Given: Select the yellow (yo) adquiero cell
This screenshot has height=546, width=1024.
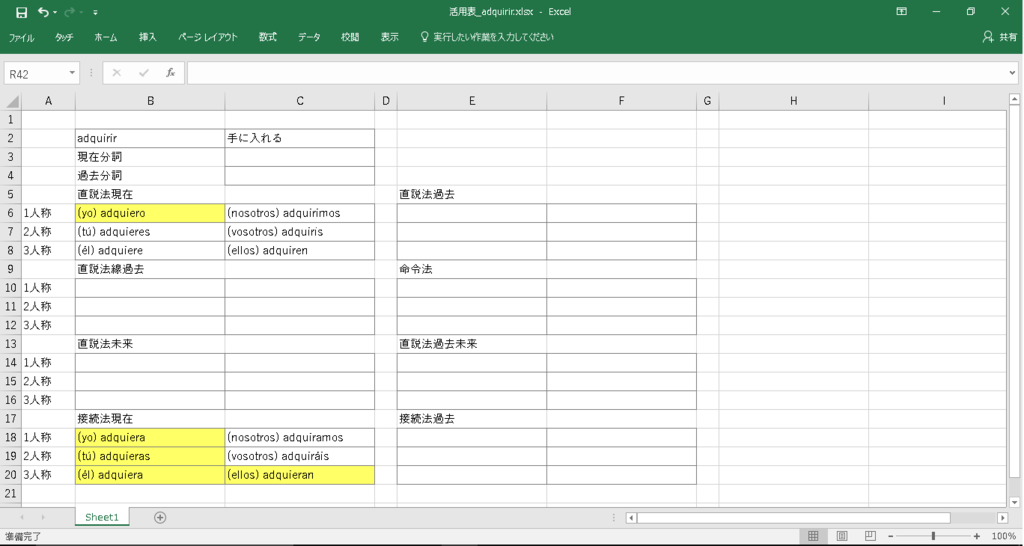Looking at the screenshot, I should point(150,214).
